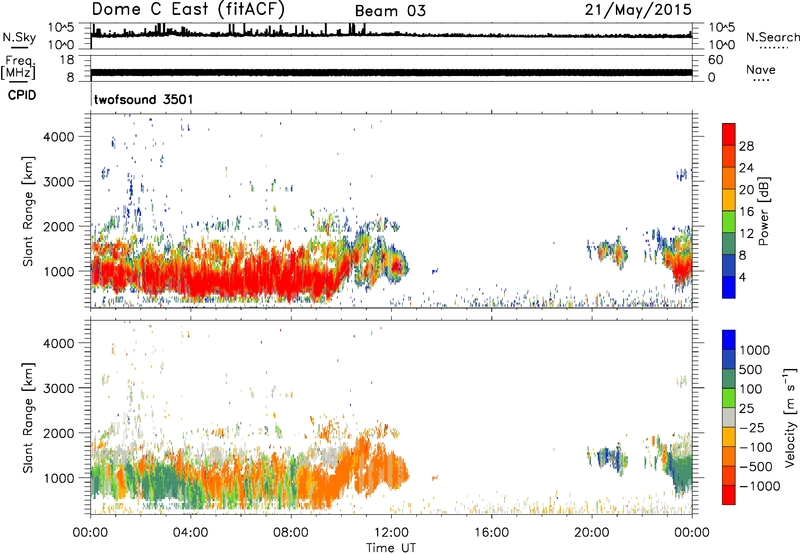Image resolution: width=800 pixels, height=554 pixels.
Task: Click the power colorbar red segment above 28
Action: coord(729,135)
